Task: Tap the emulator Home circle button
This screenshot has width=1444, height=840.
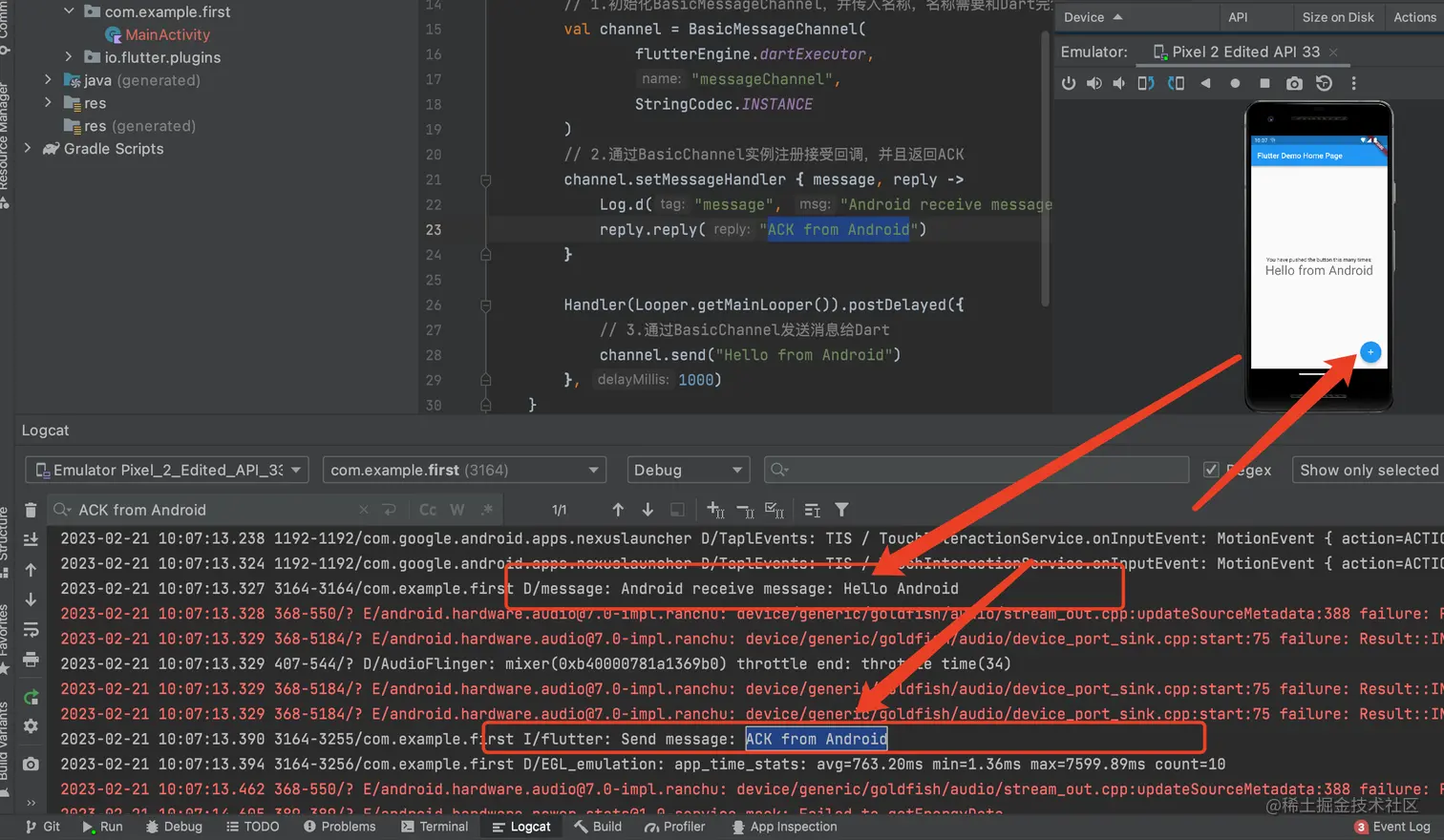Action: pyautogui.click(x=1235, y=84)
